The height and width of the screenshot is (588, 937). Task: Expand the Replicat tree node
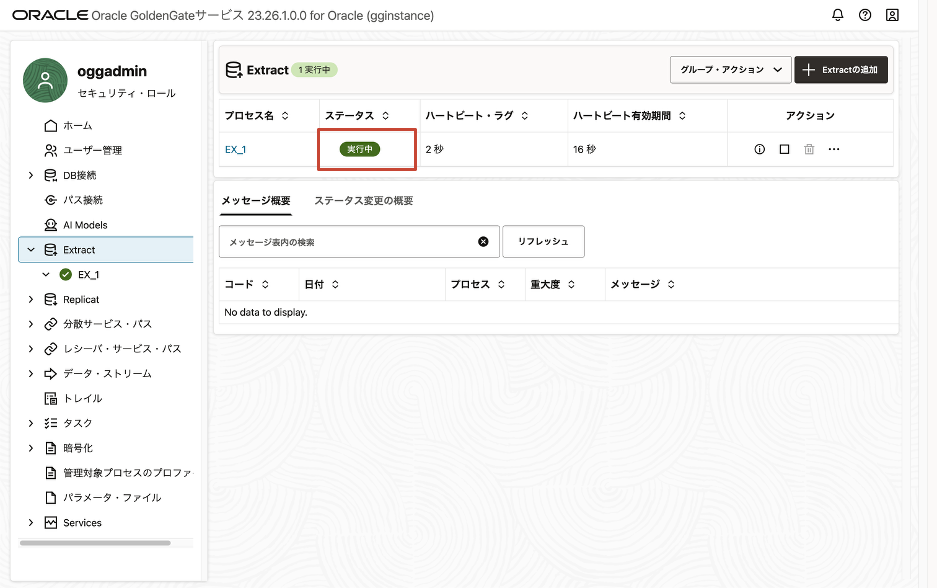pyautogui.click(x=31, y=299)
